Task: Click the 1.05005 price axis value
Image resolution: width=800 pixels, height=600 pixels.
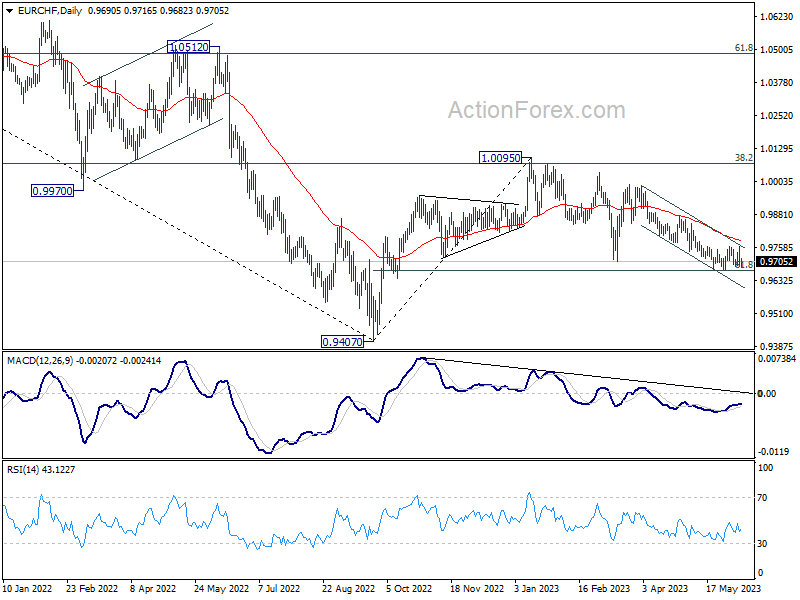Action: [777, 49]
